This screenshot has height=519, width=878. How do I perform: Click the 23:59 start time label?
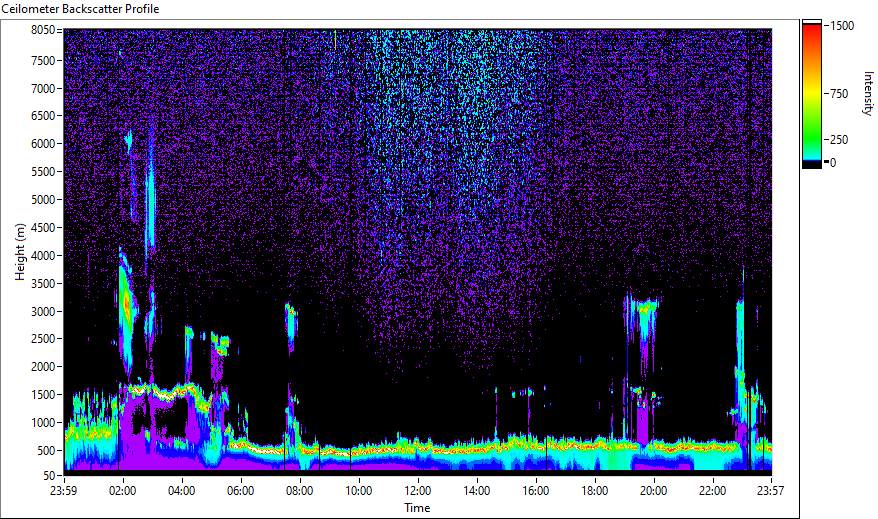pos(63,491)
